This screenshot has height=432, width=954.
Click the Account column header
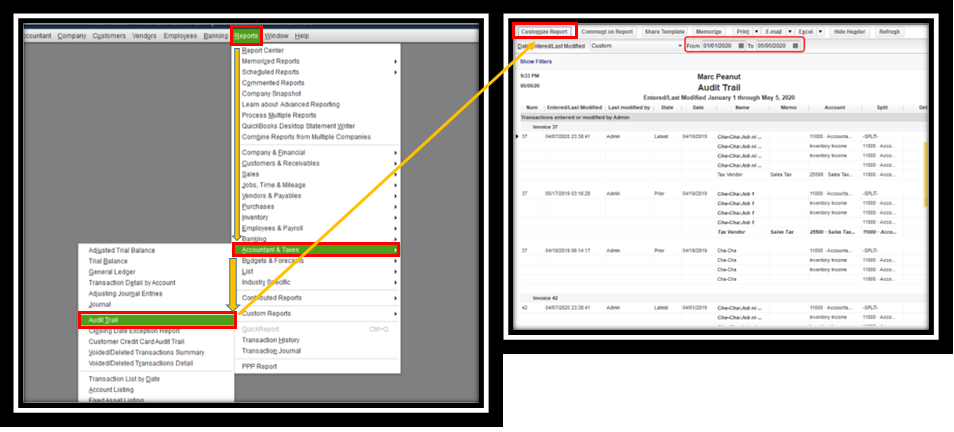pos(835,108)
